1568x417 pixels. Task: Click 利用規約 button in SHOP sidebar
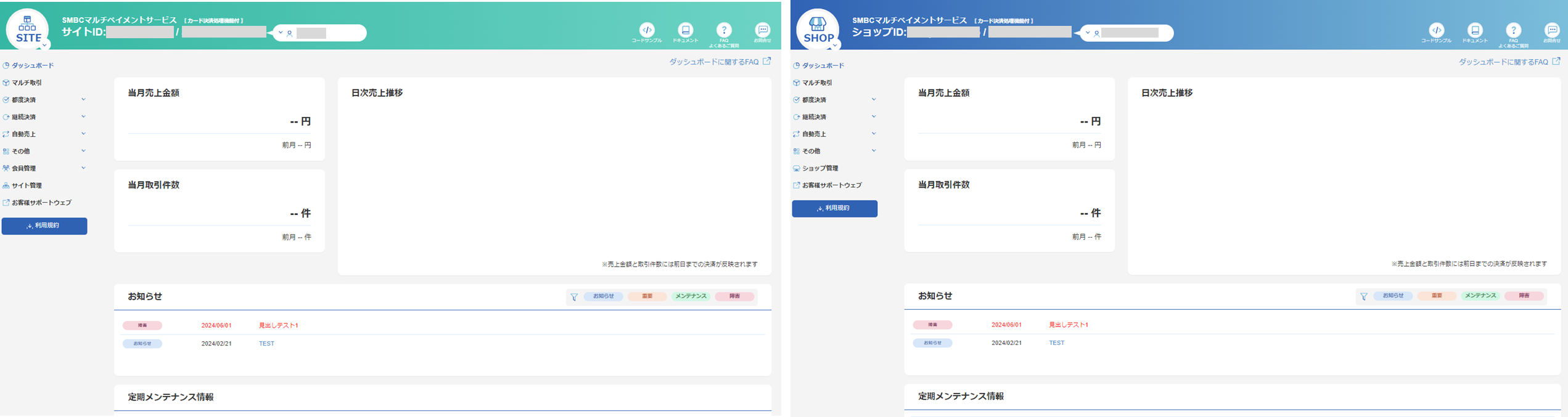click(835, 209)
